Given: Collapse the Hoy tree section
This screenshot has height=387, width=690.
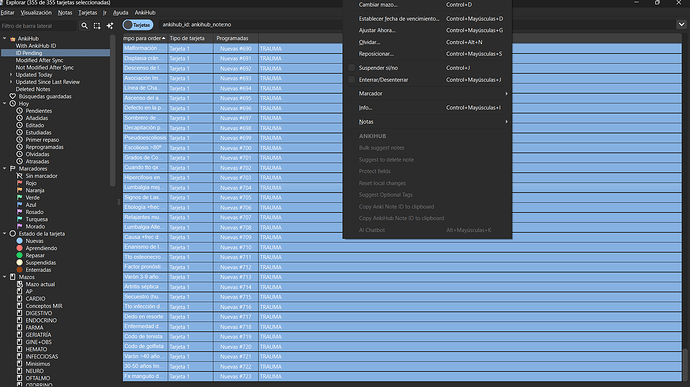Looking at the screenshot, I should pyautogui.click(x=4, y=103).
